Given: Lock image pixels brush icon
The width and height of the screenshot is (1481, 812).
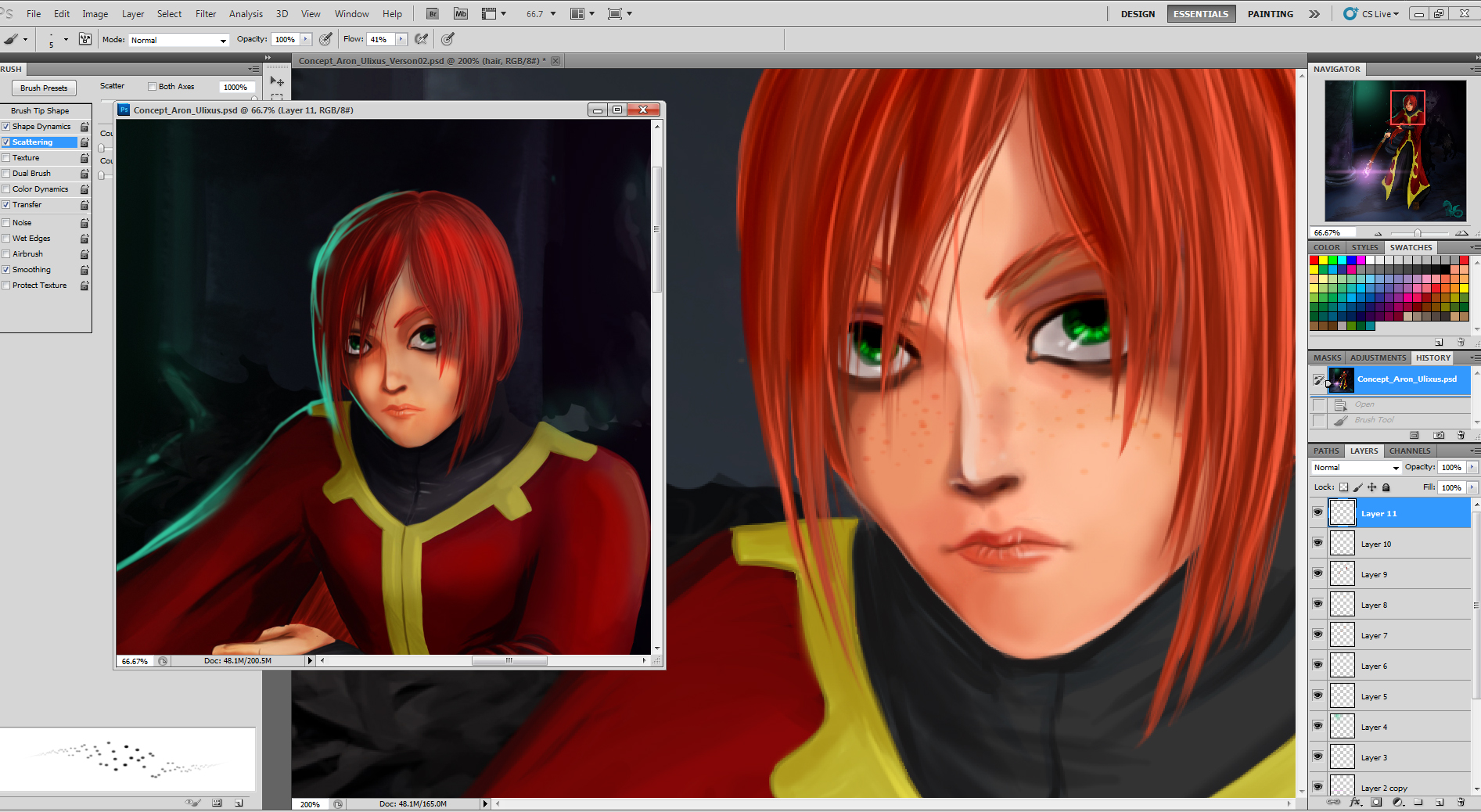Looking at the screenshot, I should 1357,487.
